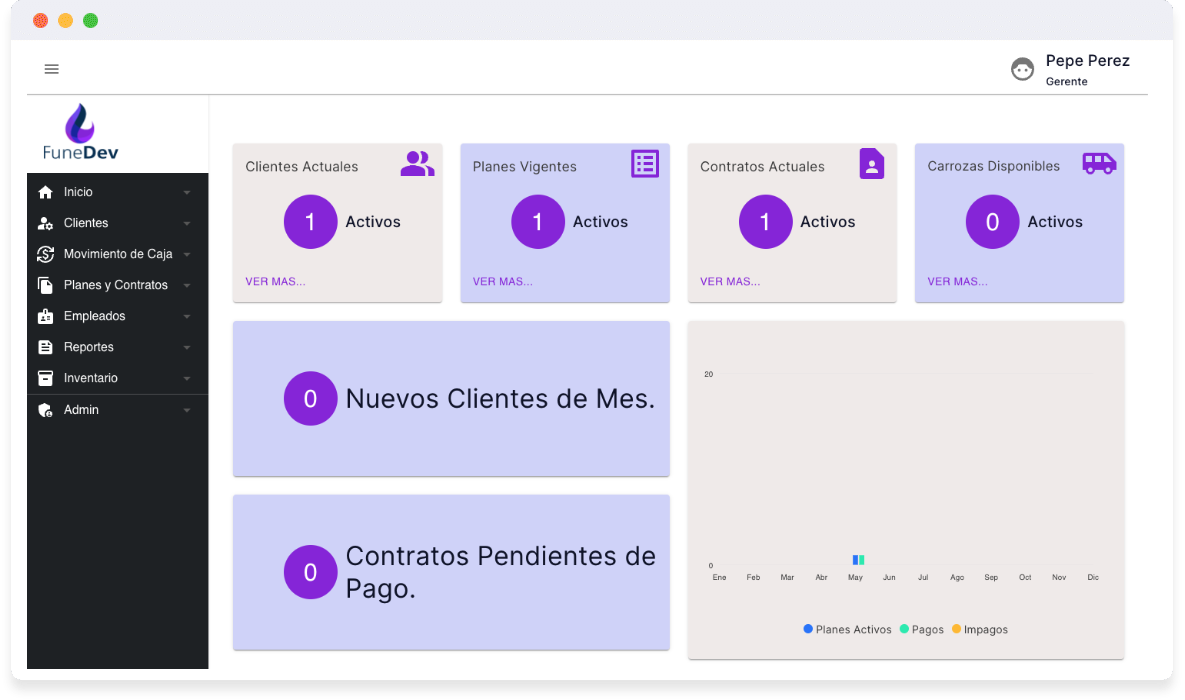Toggle Planes Activos series in chart legend

click(x=847, y=630)
